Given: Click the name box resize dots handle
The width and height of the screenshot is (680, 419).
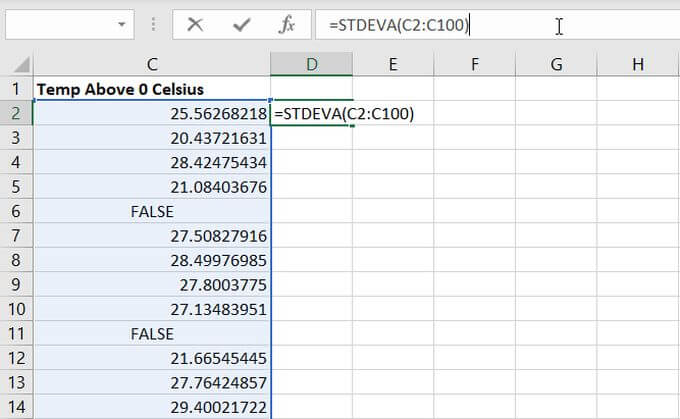Looking at the screenshot, I should pyautogui.click(x=151, y=25).
